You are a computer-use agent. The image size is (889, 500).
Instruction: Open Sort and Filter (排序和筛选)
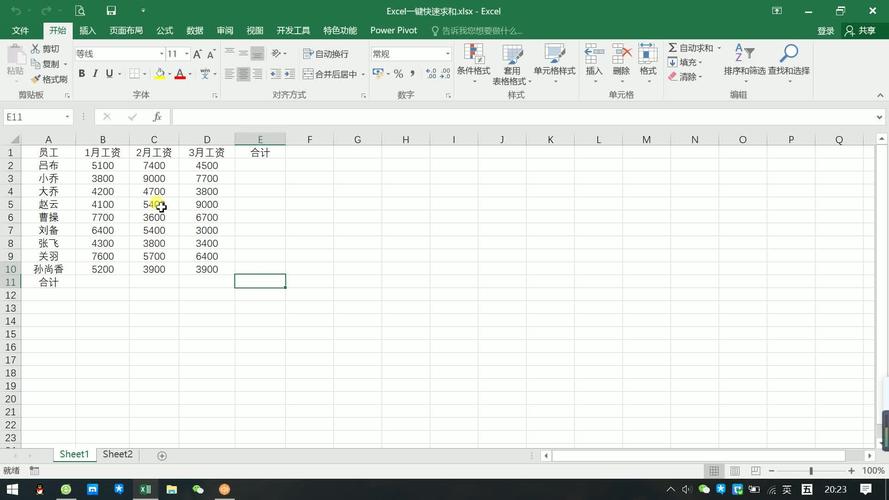pyautogui.click(x=744, y=61)
